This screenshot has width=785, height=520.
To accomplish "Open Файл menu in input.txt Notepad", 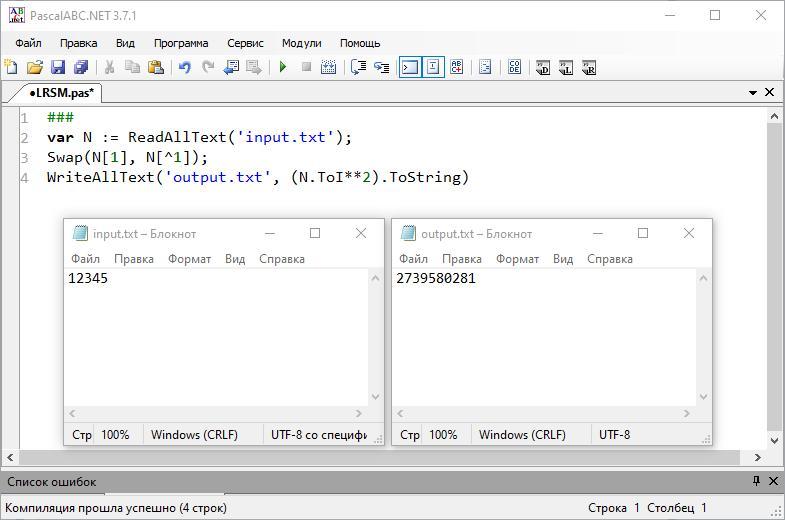I will tap(85, 259).
